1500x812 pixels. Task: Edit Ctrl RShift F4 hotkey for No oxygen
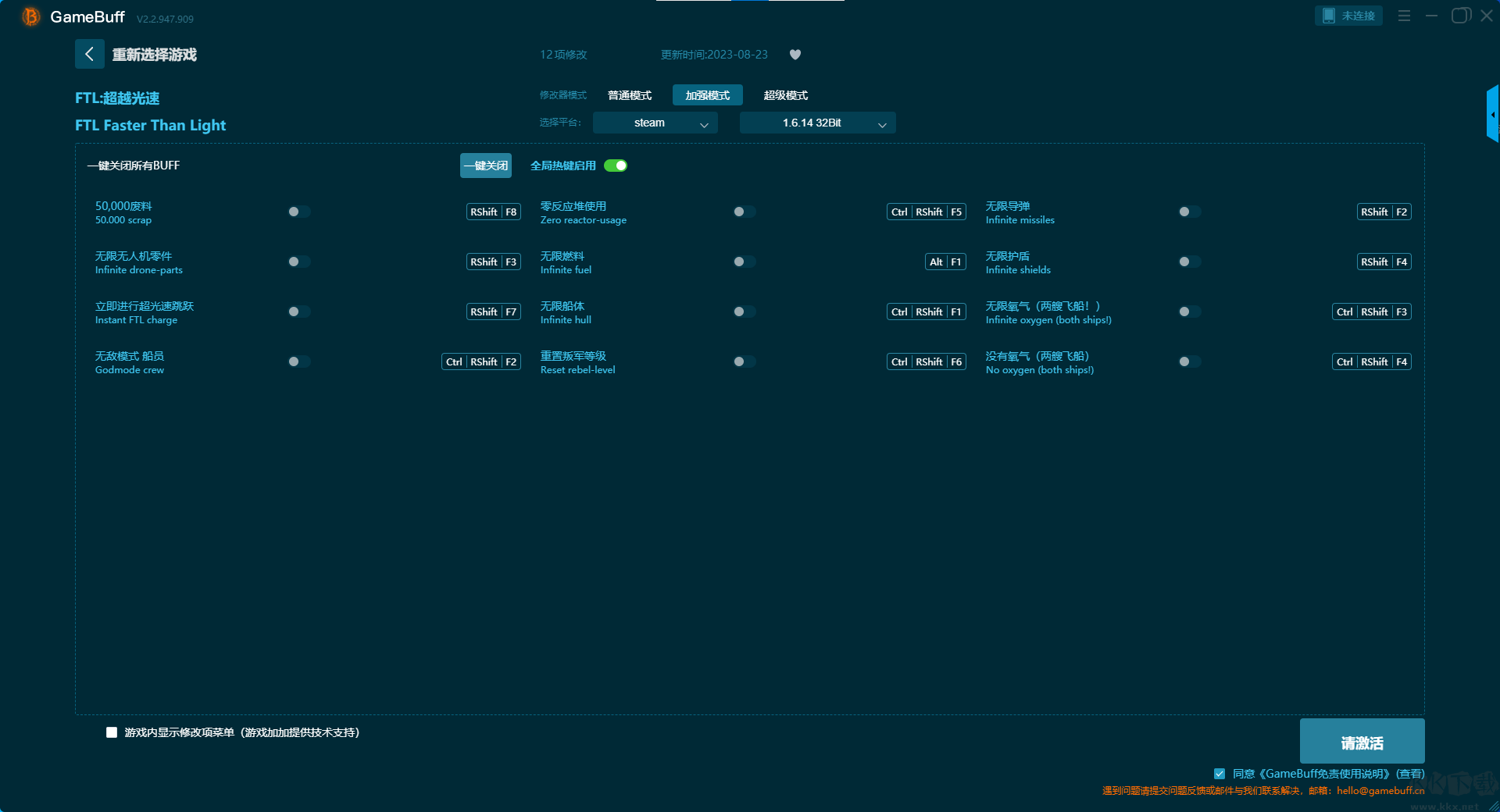(x=1372, y=361)
